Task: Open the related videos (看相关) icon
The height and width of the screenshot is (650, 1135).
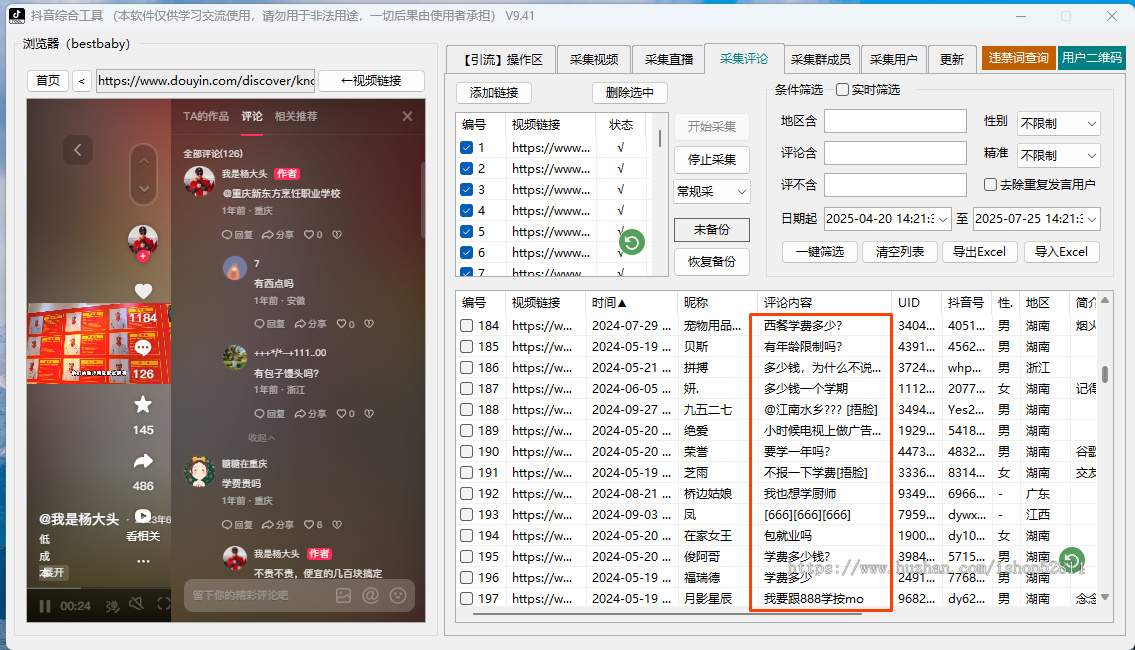Action: pyautogui.click(x=143, y=516)
